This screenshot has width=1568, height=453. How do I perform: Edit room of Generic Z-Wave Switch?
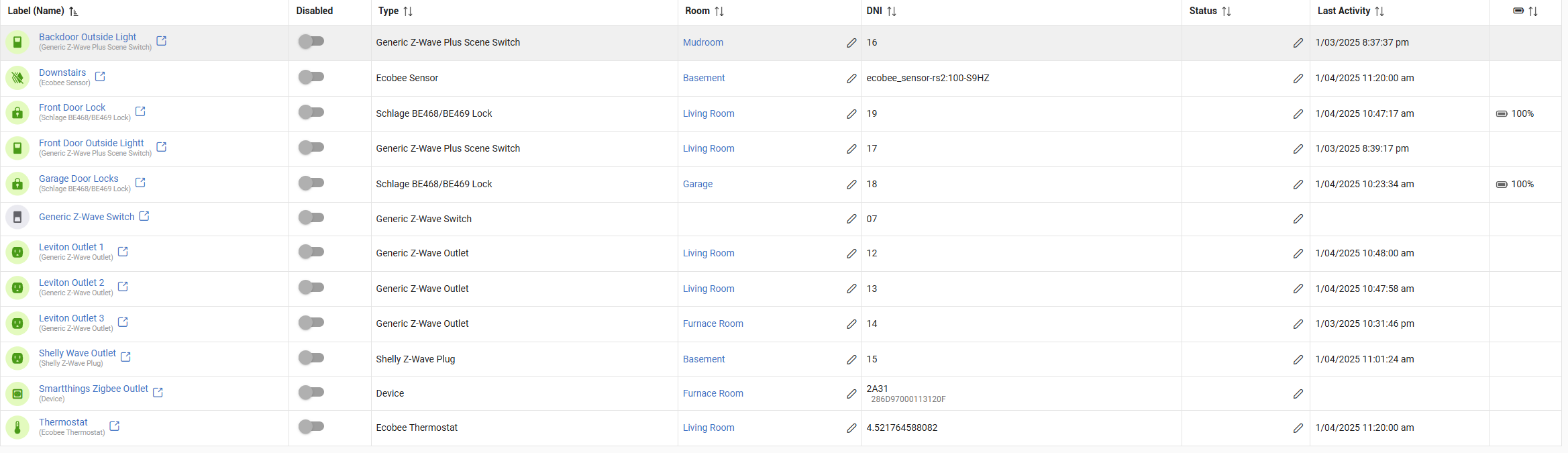pyautogui.click(x=851, y=219)
